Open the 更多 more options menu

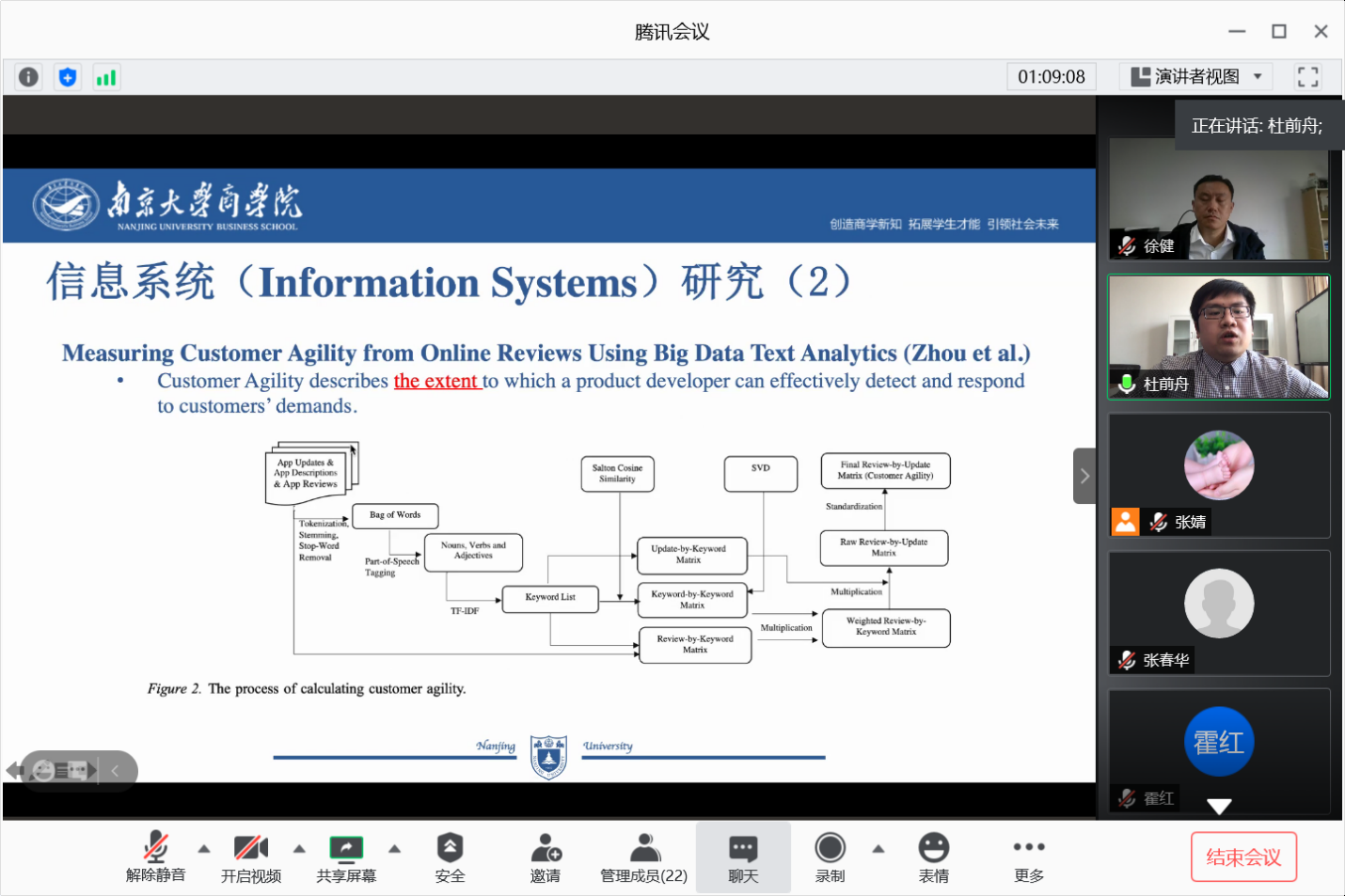click(x=1029, y=857)
